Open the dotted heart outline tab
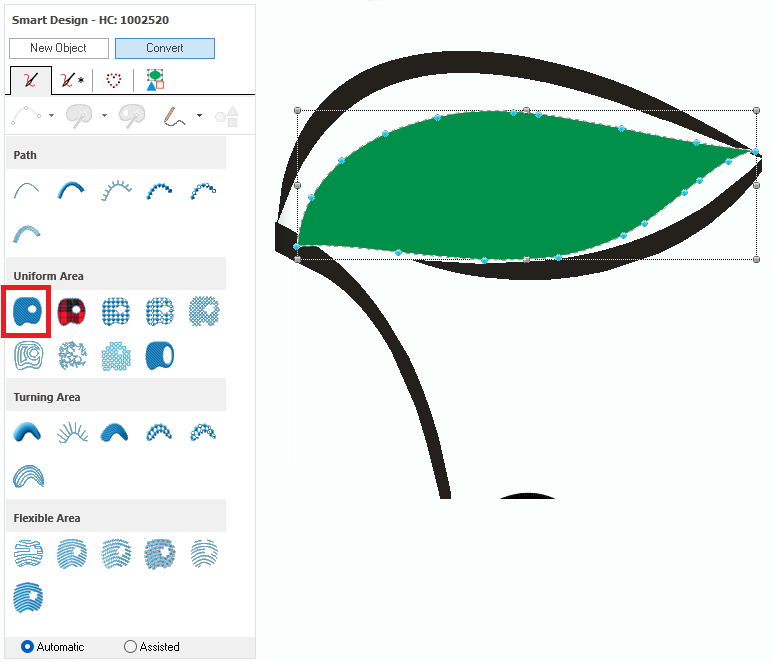The image size is (773, 662). coord(115,80)
